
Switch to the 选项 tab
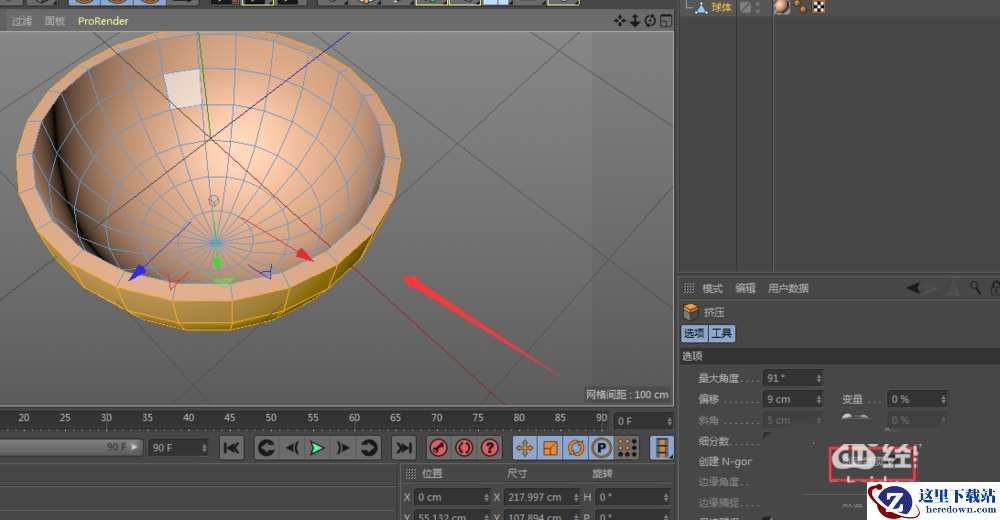click(x=694, y=333)
